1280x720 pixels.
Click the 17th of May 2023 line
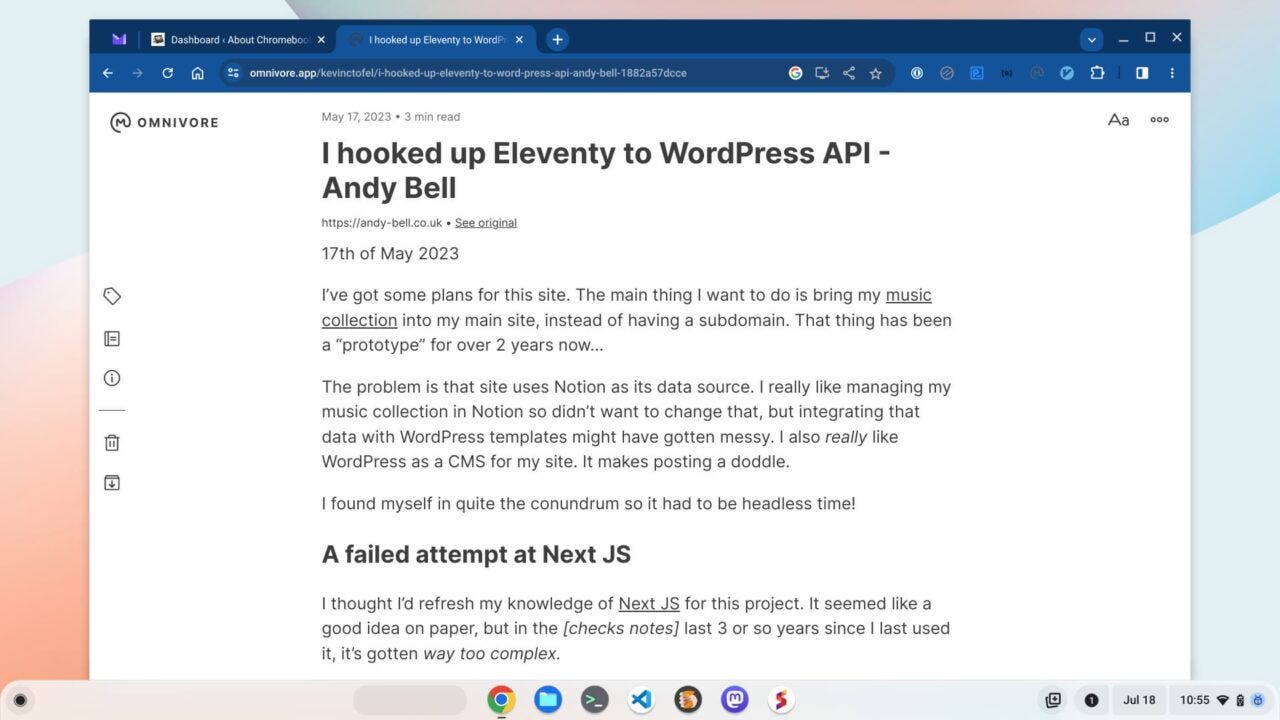(390, 253)
